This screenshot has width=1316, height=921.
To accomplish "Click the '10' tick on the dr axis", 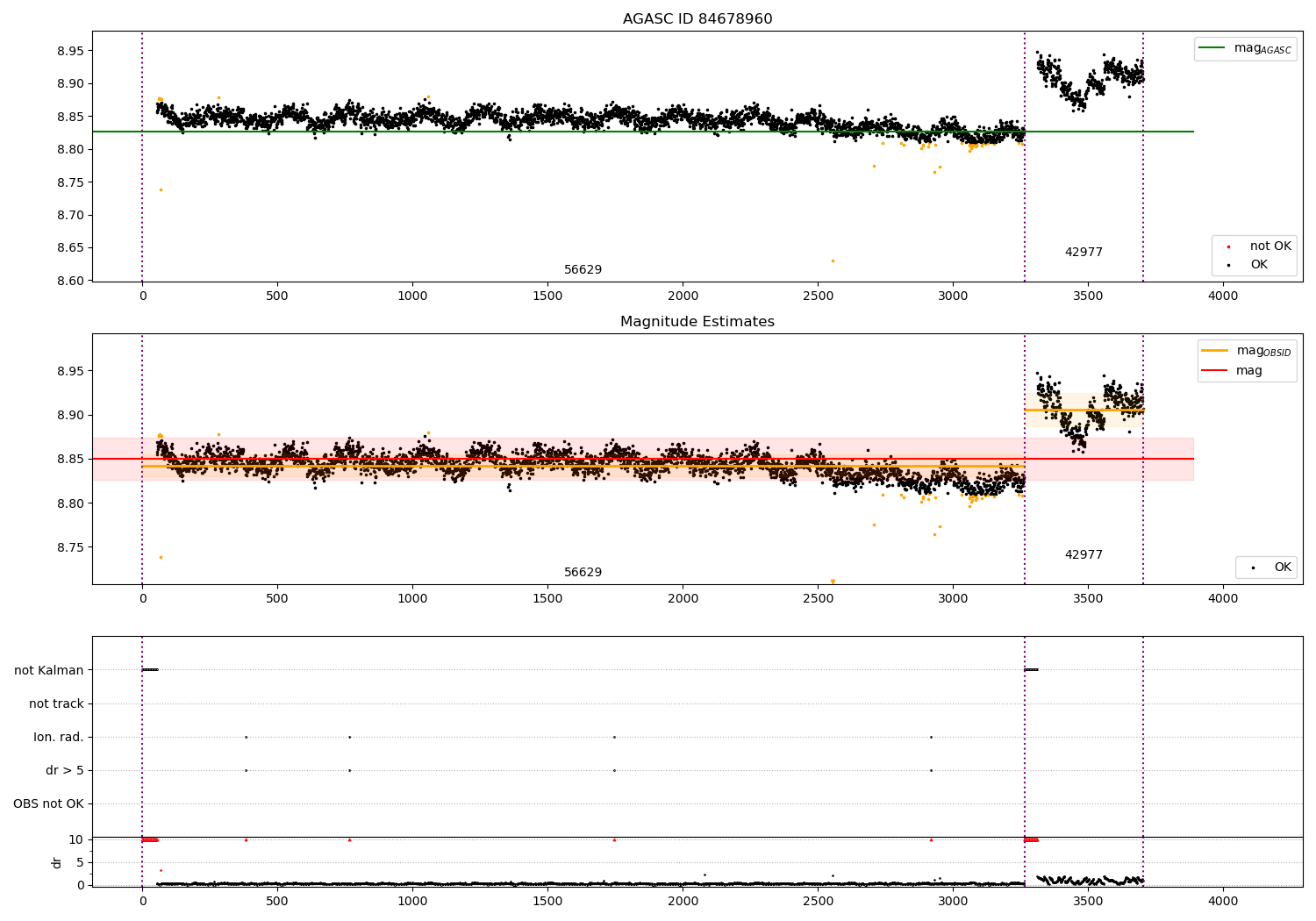I will [x=76, y=839].
